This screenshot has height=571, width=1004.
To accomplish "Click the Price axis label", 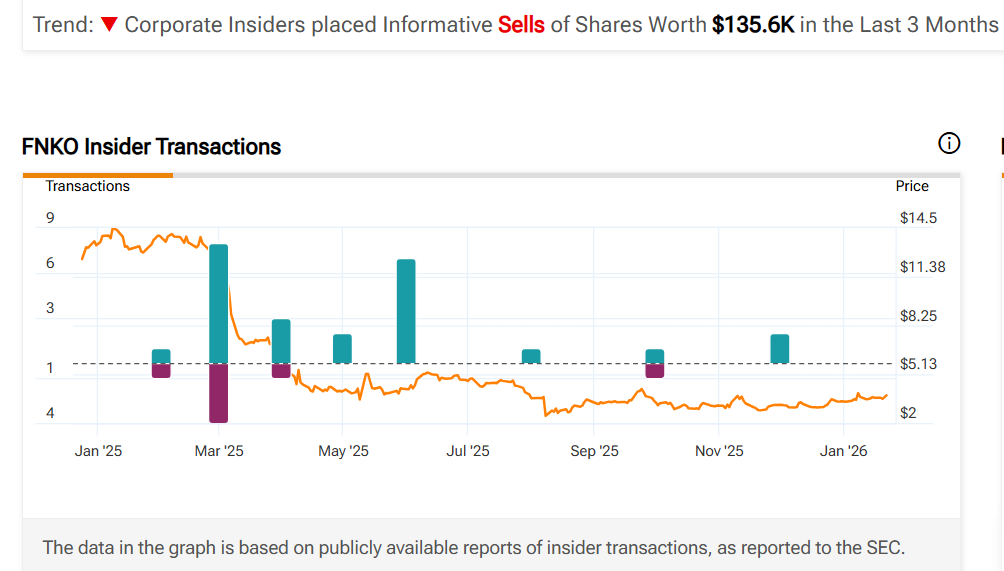I will 911,186.
